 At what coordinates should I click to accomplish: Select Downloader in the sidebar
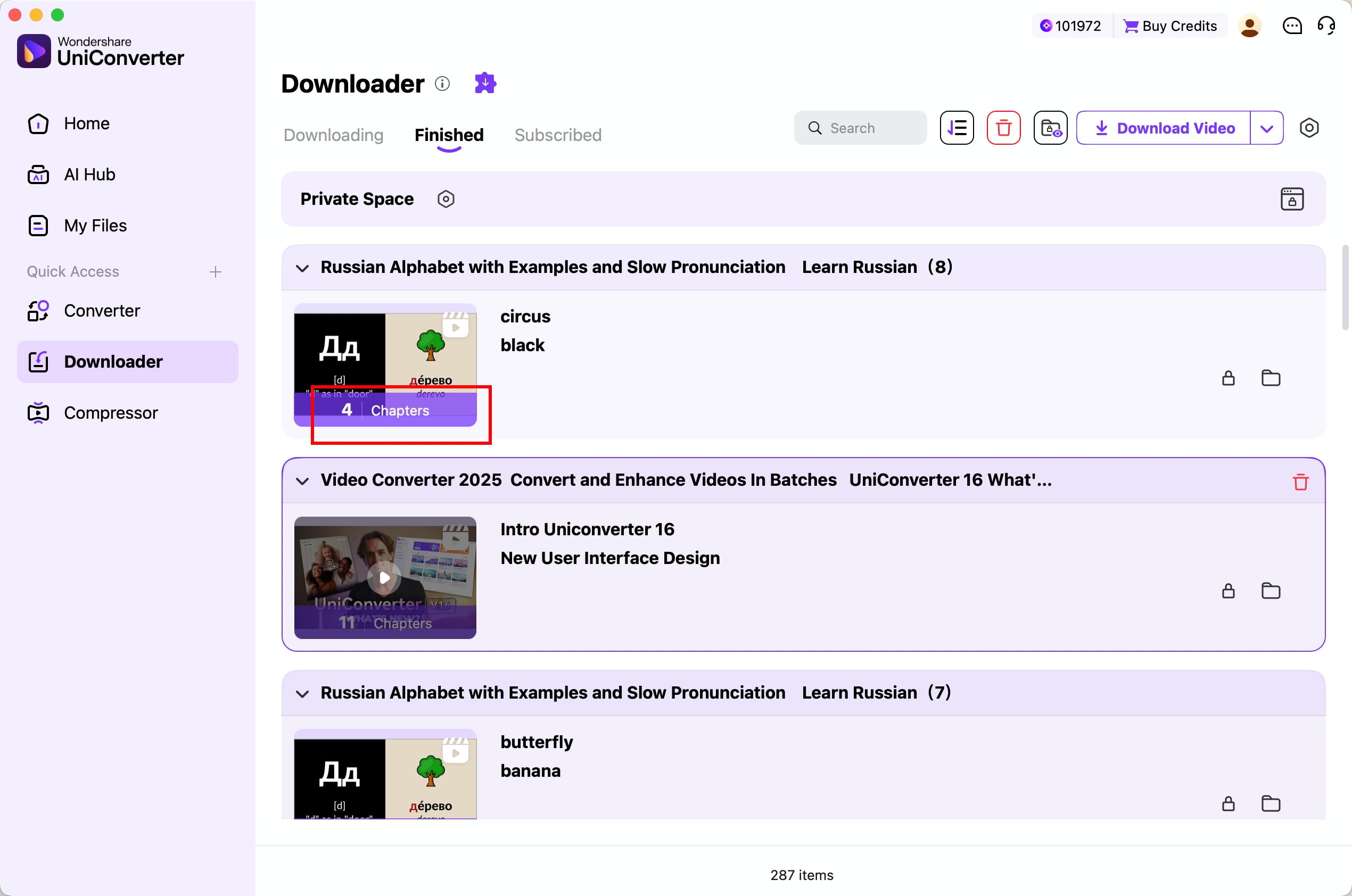pyautogui.click(x=128, y=362)
